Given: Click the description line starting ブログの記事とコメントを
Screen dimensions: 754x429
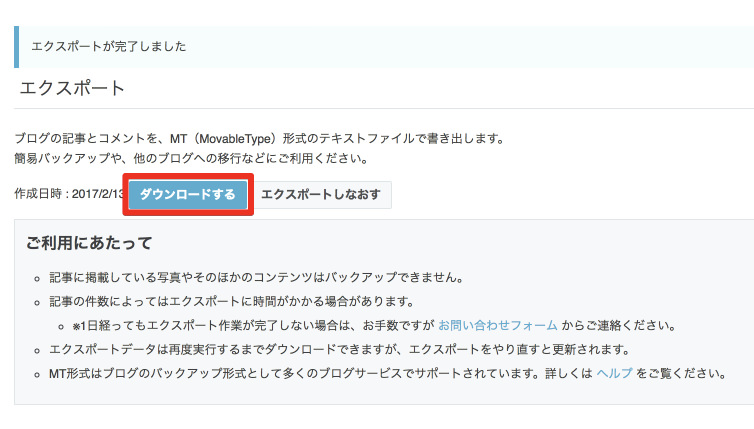Looking at the screenshot, I should pyautogui.click(x=260, y=139).
